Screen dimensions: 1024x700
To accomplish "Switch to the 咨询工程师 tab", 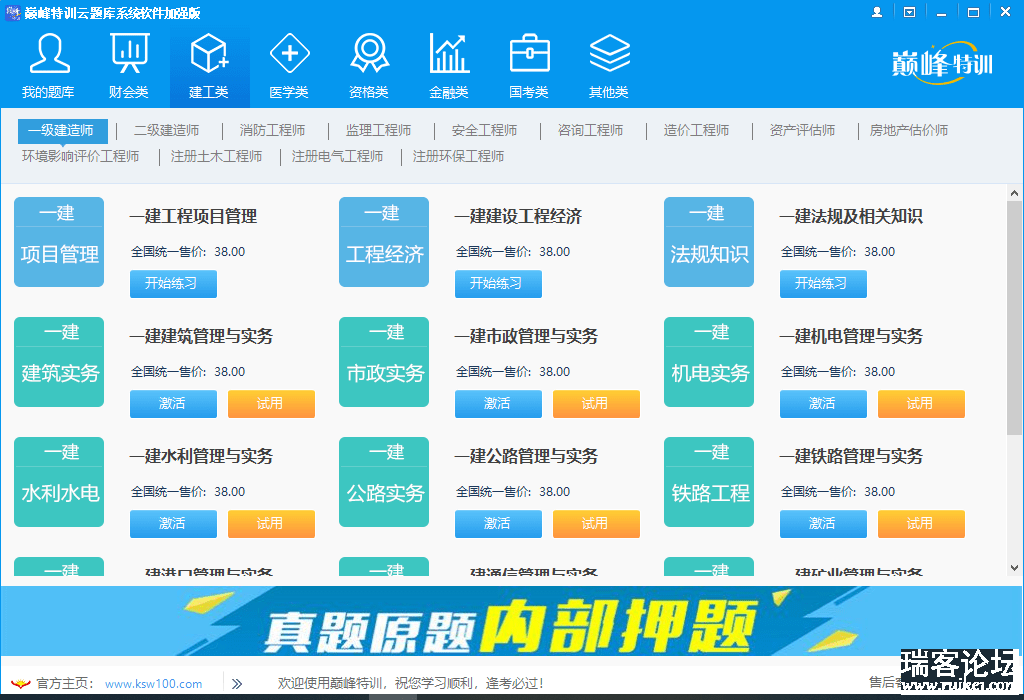I will pyautogui.click(x=590, y=130).
